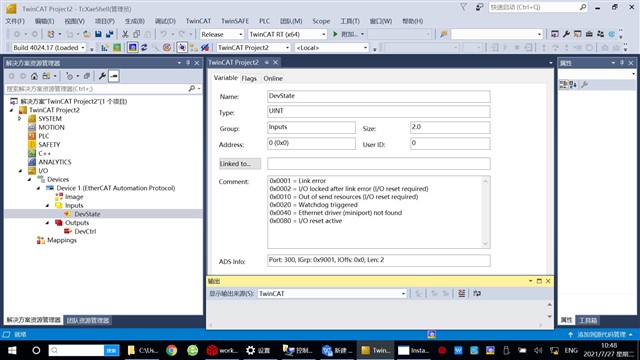Click the Open File folder icon
The image size is (640, 360).
87,34
